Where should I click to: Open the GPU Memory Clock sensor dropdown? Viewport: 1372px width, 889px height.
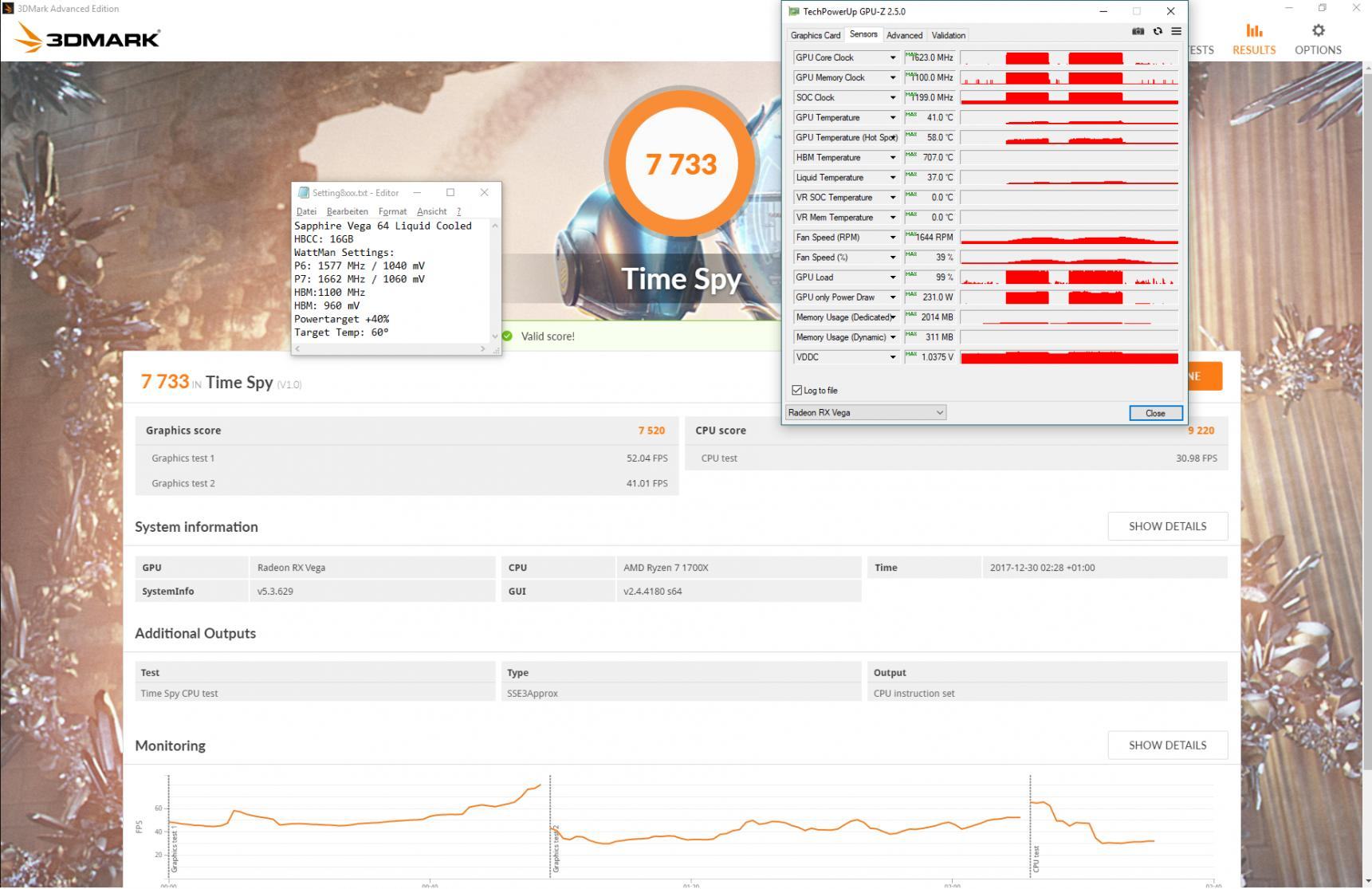[x=892, y=77]
